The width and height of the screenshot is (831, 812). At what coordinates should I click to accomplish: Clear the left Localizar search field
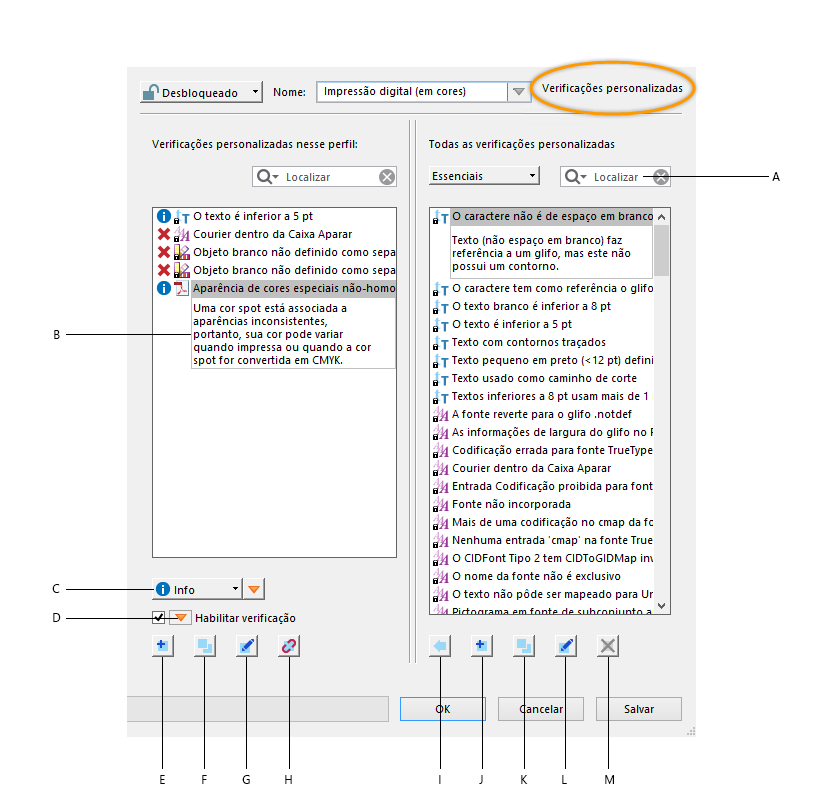pyautogui.click(x=387, y=177)
